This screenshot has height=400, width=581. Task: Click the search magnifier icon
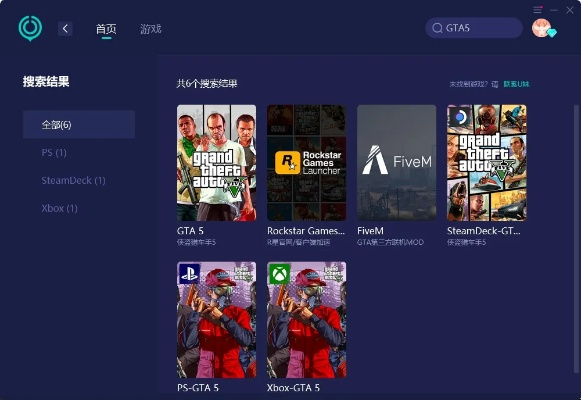click(x=437, y=28)
